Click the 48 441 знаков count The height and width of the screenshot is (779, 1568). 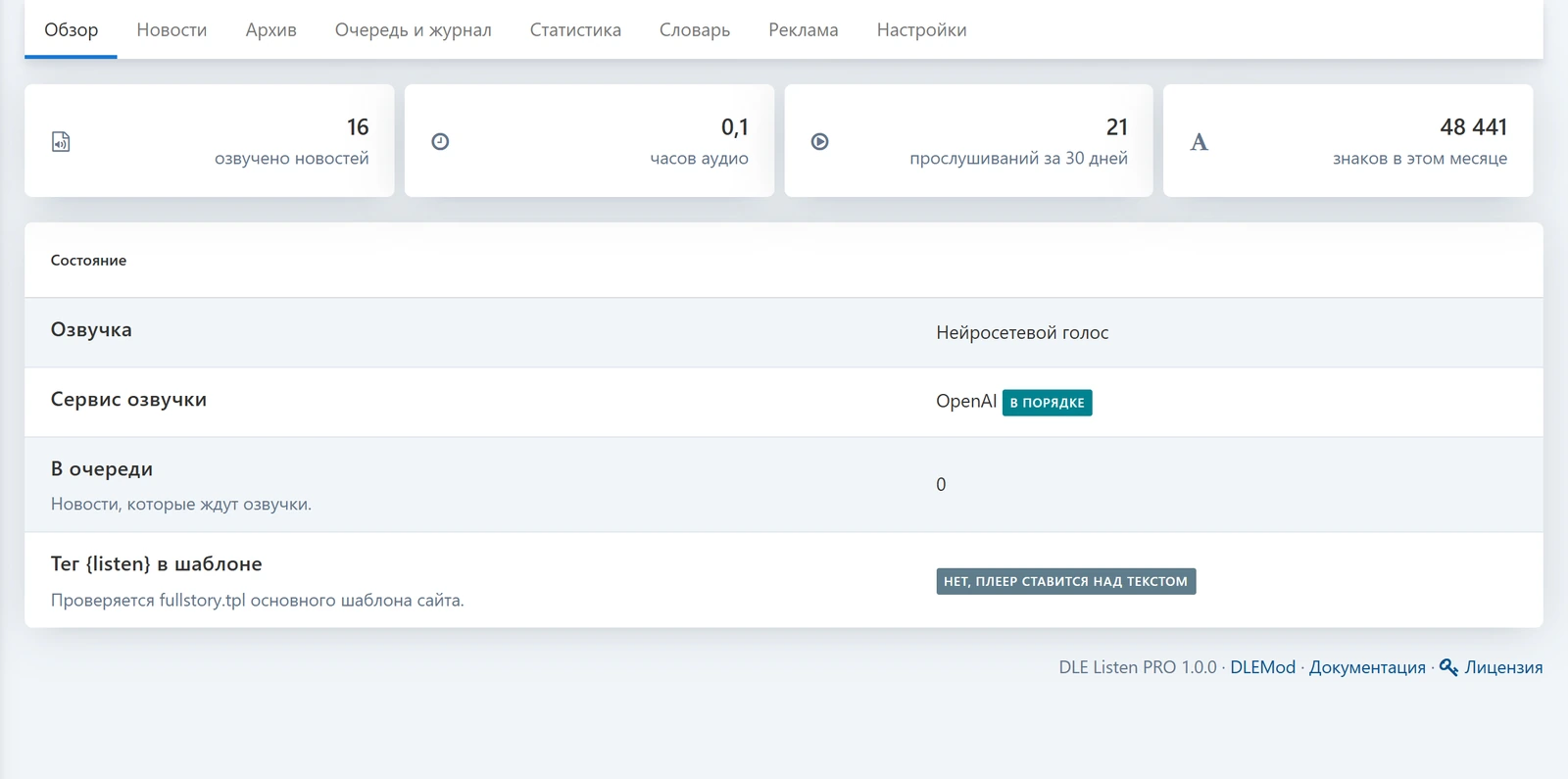tap(1473, 127)
